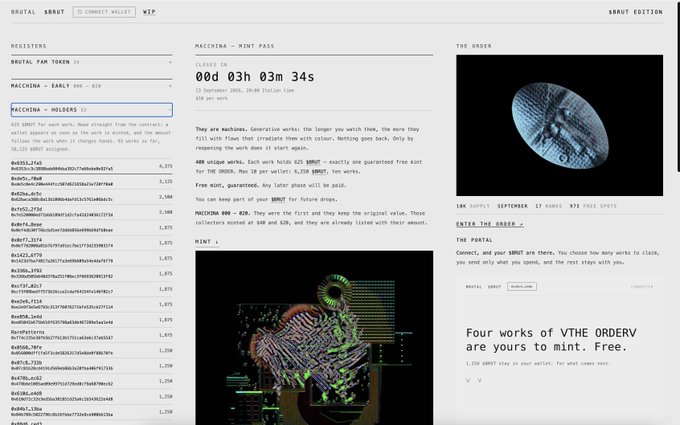The height and width of the screenshot is (425, 680).
Task: Click the 17 RANKS stat
Action: click(x=548, y=206)
